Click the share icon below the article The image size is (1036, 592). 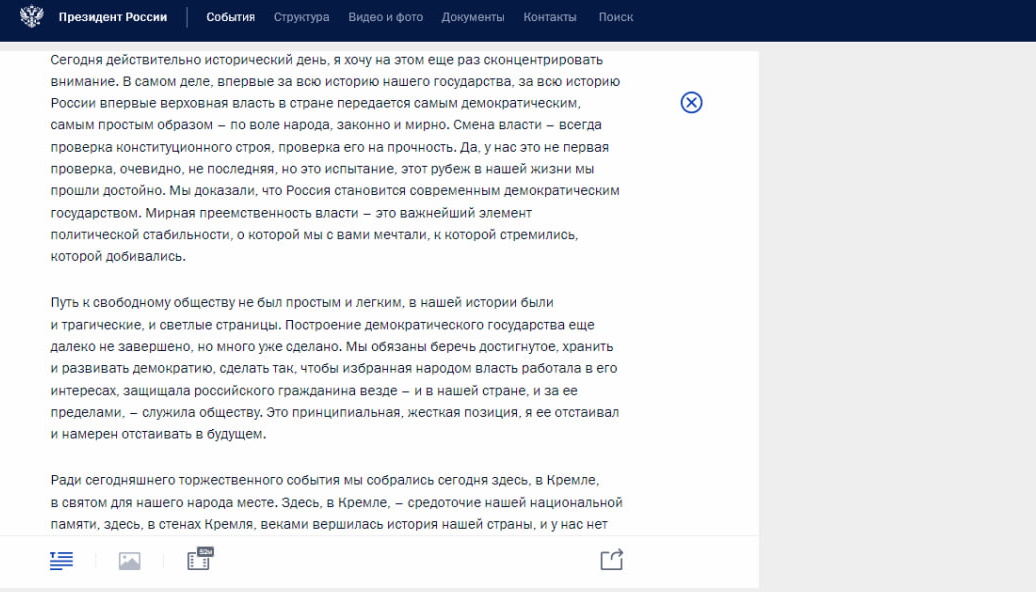coord(611,560)
